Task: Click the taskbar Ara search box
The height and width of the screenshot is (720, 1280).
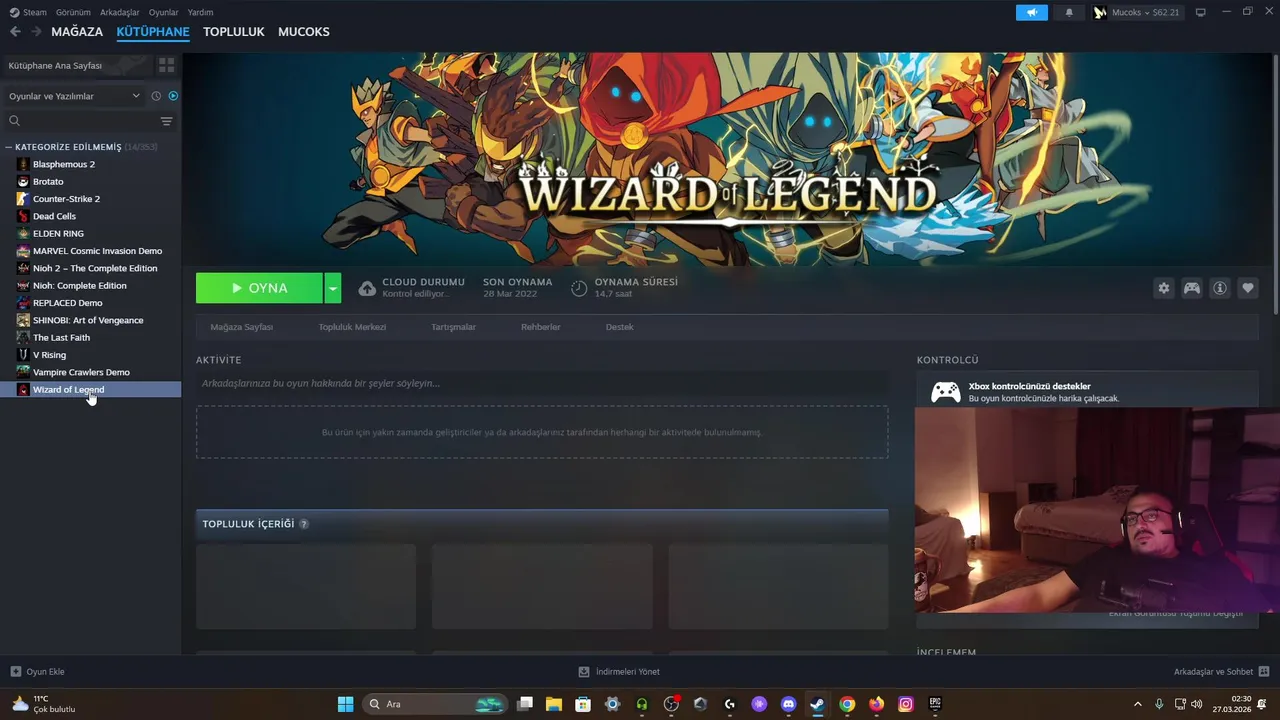Action: coord(434,704)
